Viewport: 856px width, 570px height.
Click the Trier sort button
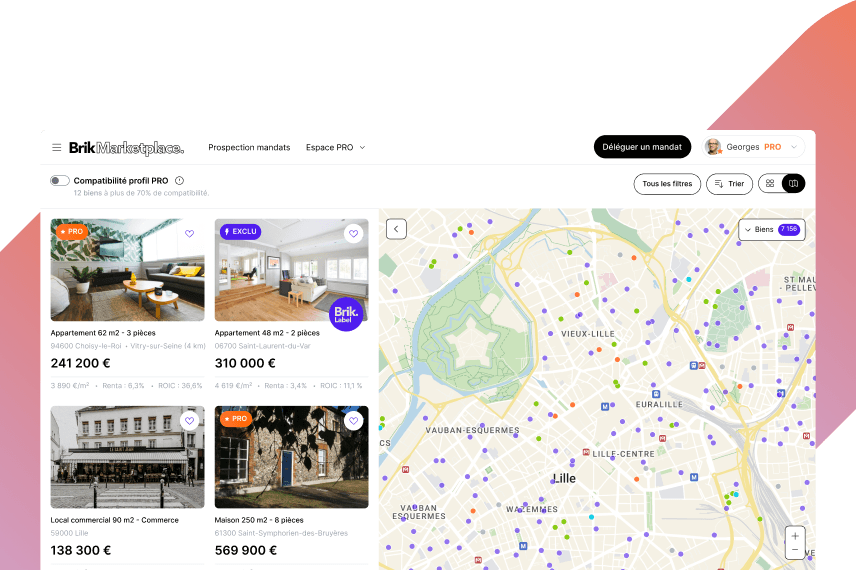(729, 184)
